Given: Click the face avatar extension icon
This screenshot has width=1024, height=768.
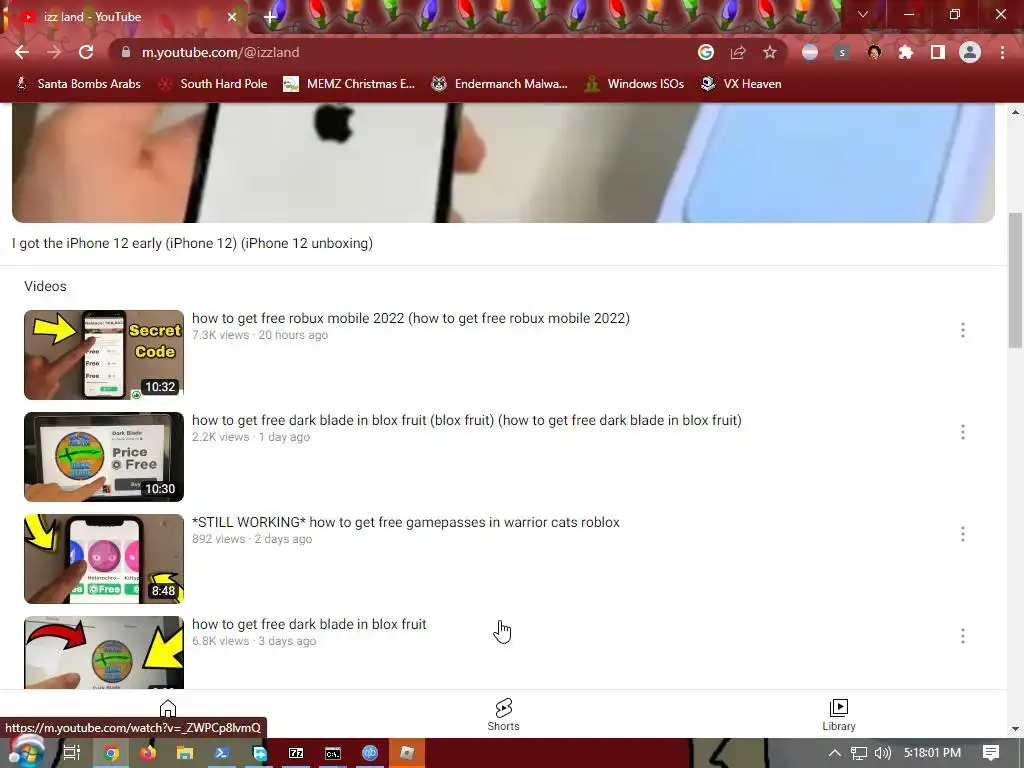Looking at the screenshot, I should pyautogui.click(x=874, y=52).
